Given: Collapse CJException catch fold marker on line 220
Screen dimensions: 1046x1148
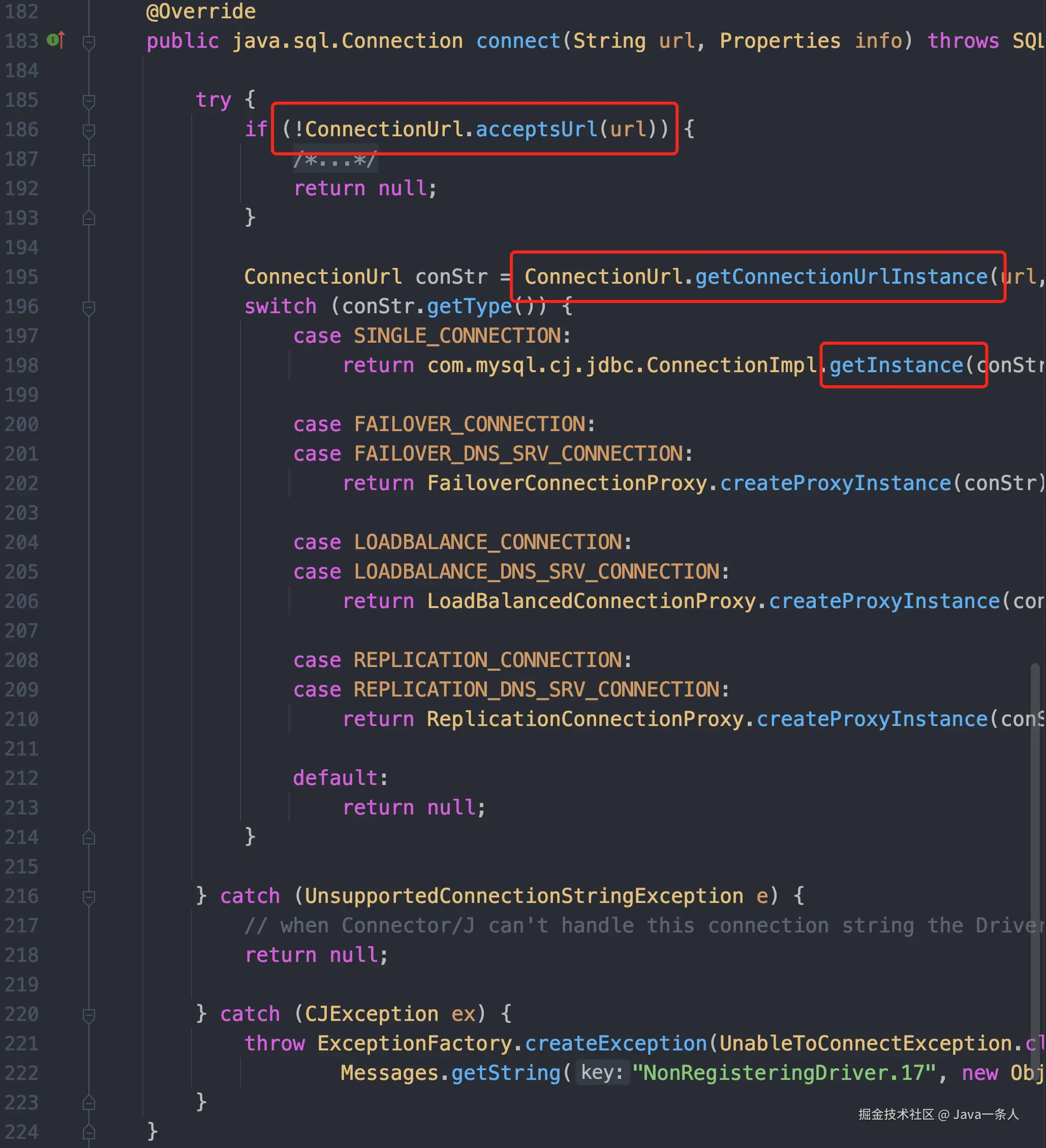Looking at the screenshot, I should [89, 1015].
